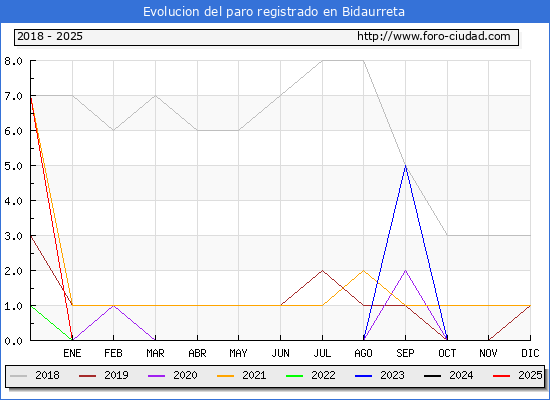Screen dimensions: 550x400
Task: Click the green 2022 legend color line
Action: [295, 376]
